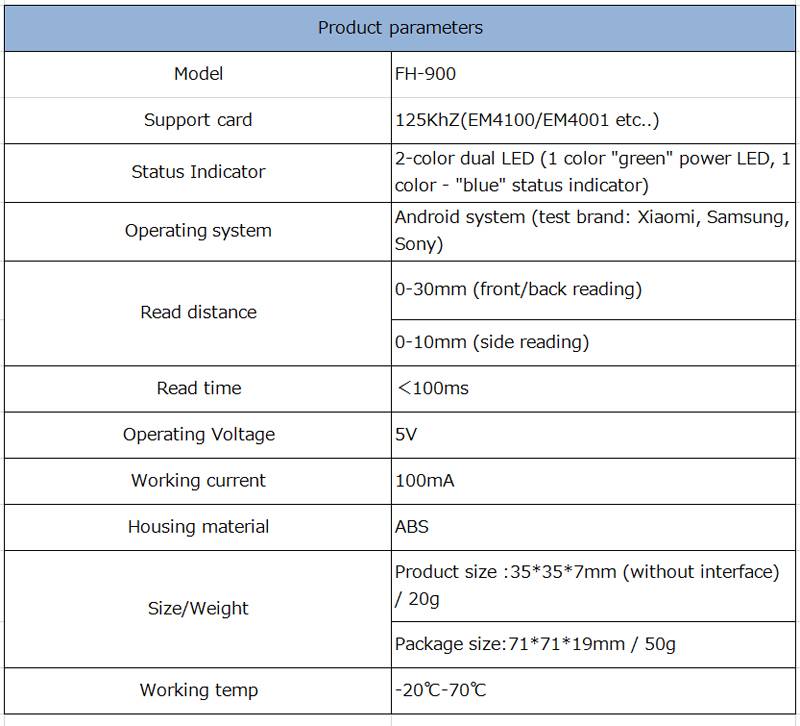Click the Product size 35*35*7mm cell

tap(586, 585)
